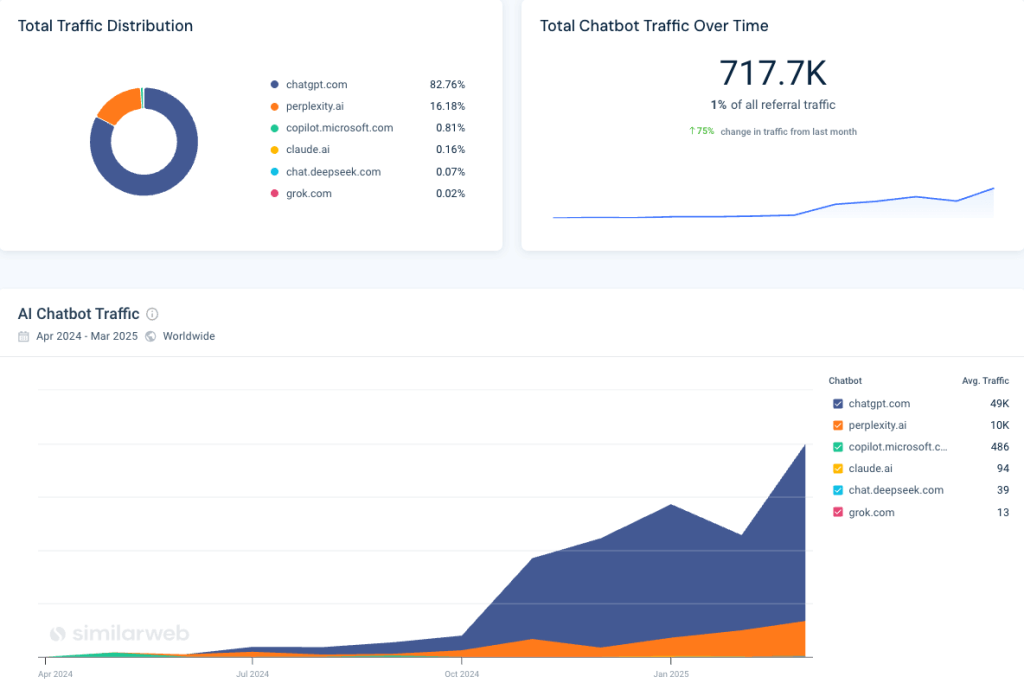
Task: Uncheck chatgpt.com in the chart legend
Action: pyautogui.click(x=840, y=403)
